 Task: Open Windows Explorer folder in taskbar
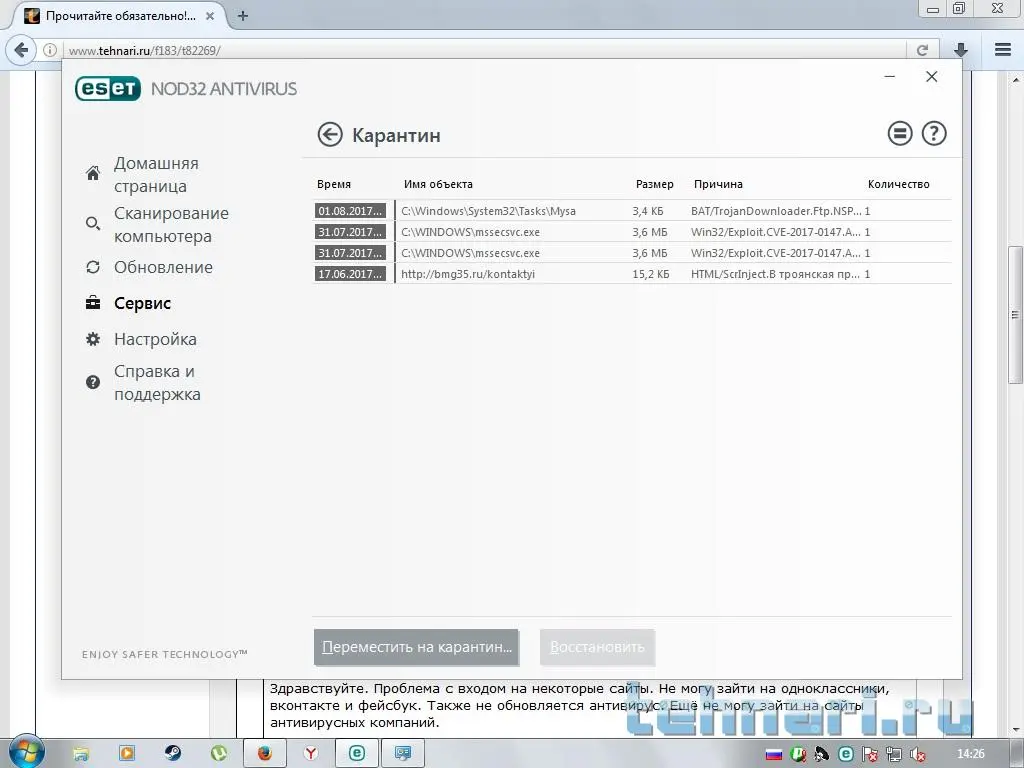click(81, 754)
